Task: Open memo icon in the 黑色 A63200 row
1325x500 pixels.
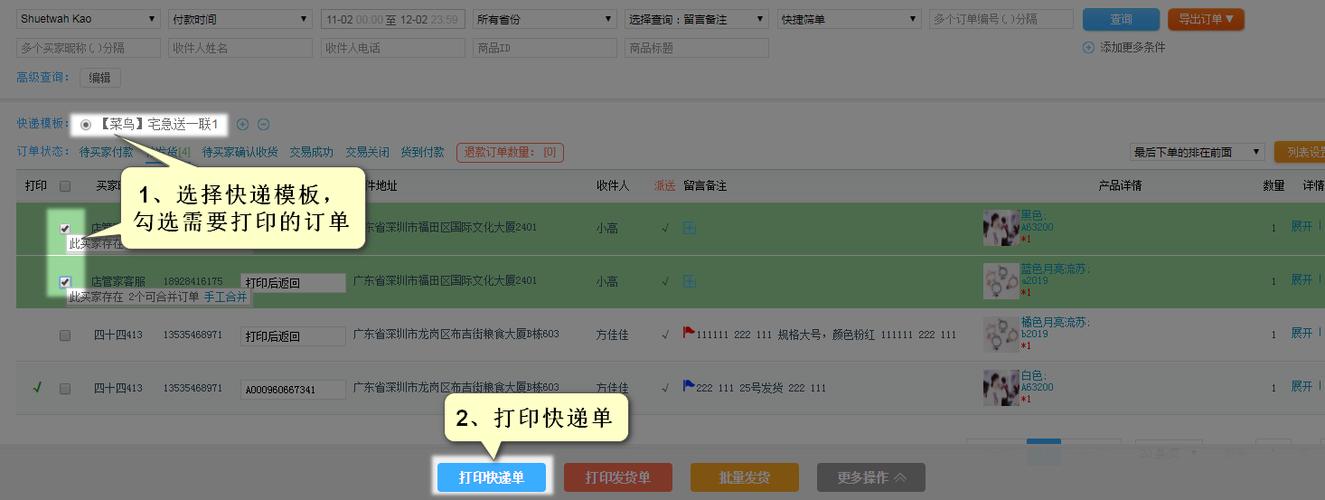Action: [689, 228]
